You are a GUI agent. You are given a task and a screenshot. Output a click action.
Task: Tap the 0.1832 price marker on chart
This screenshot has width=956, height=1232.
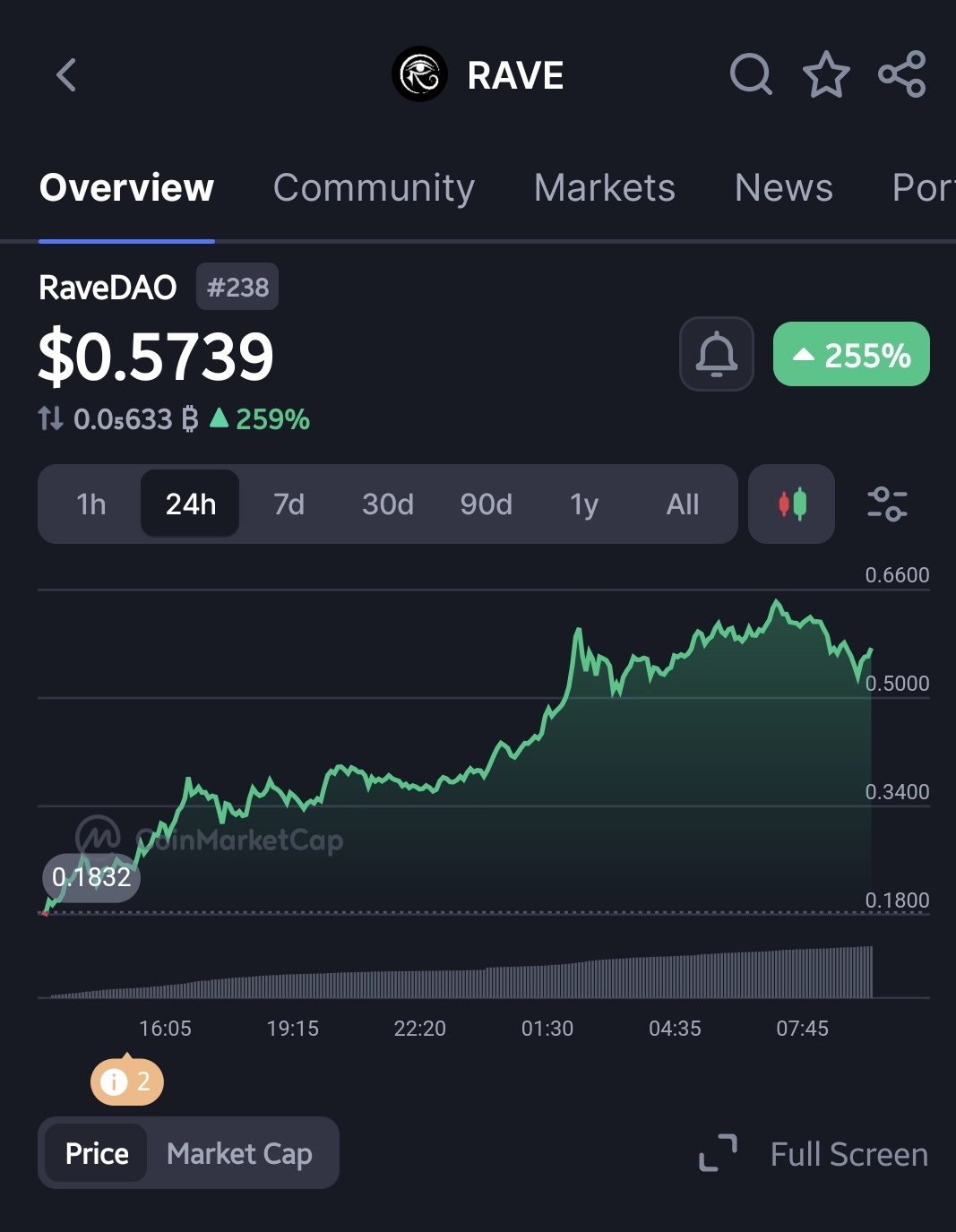(x=91, y=877)
